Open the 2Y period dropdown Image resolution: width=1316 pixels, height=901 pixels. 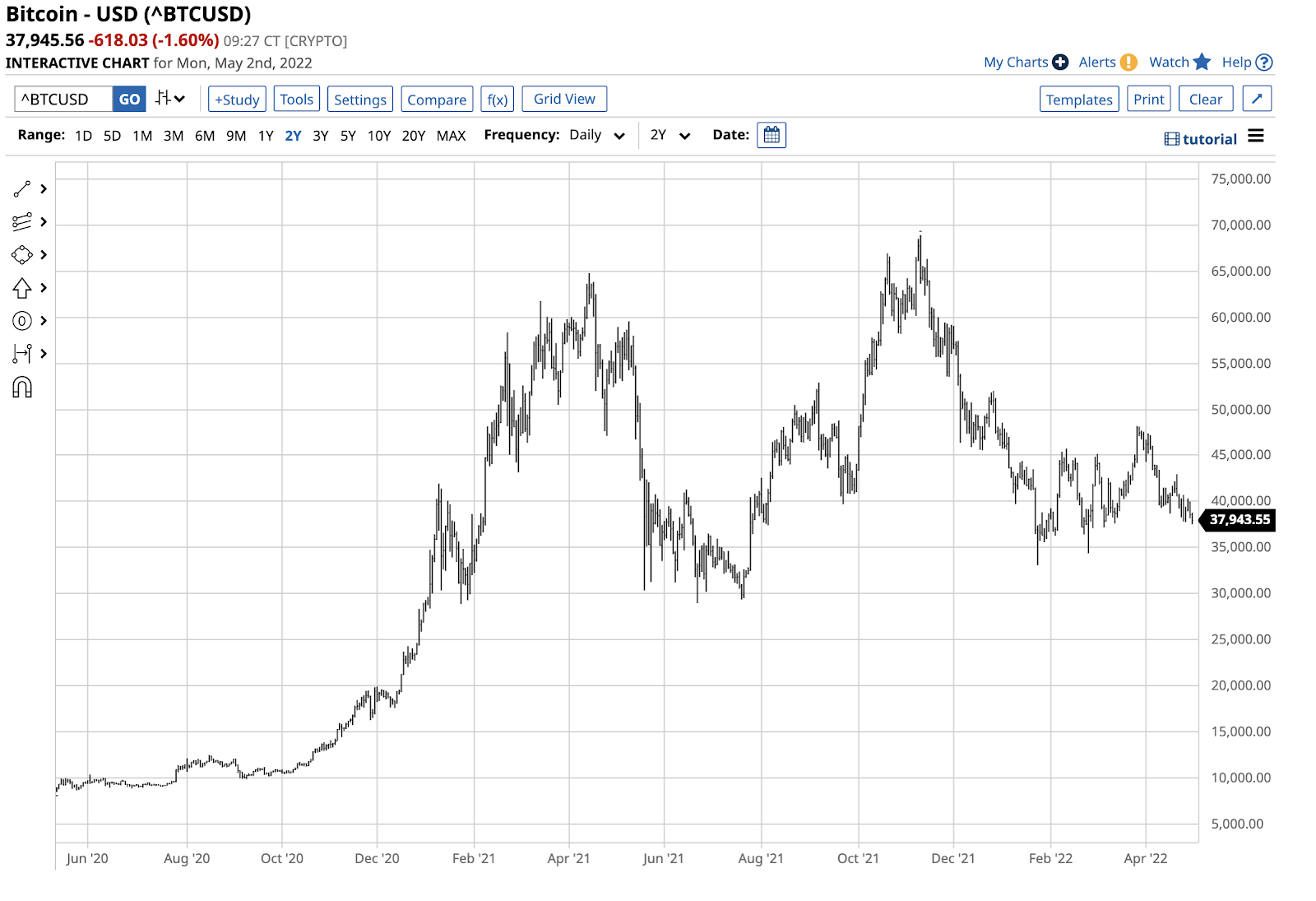pos(670,135)
